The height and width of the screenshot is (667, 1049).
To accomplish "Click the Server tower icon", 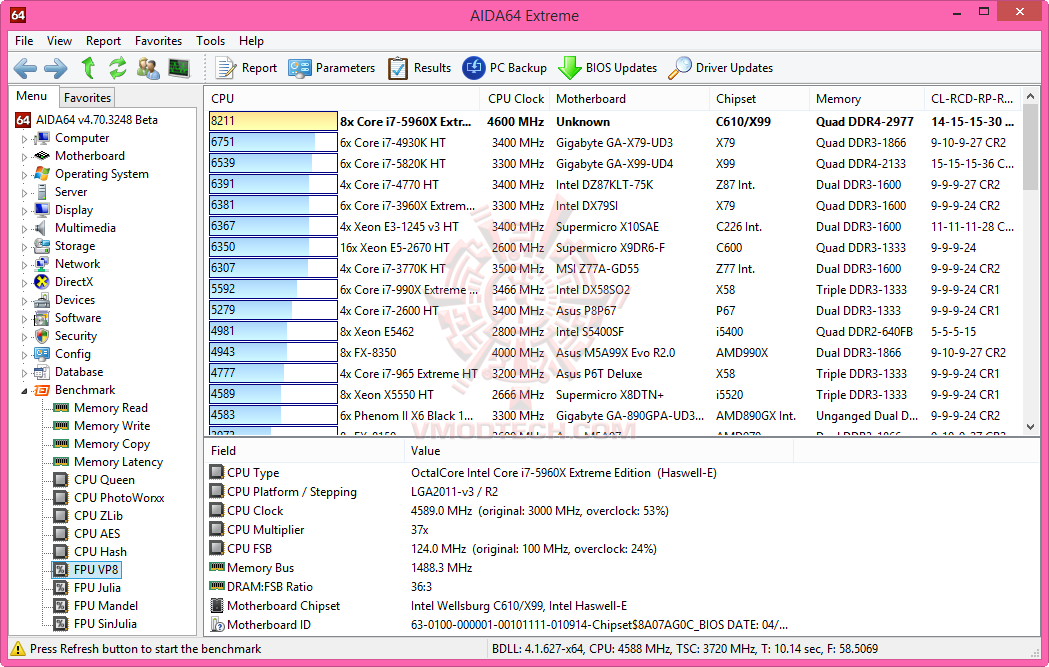I will coord(42,192).
